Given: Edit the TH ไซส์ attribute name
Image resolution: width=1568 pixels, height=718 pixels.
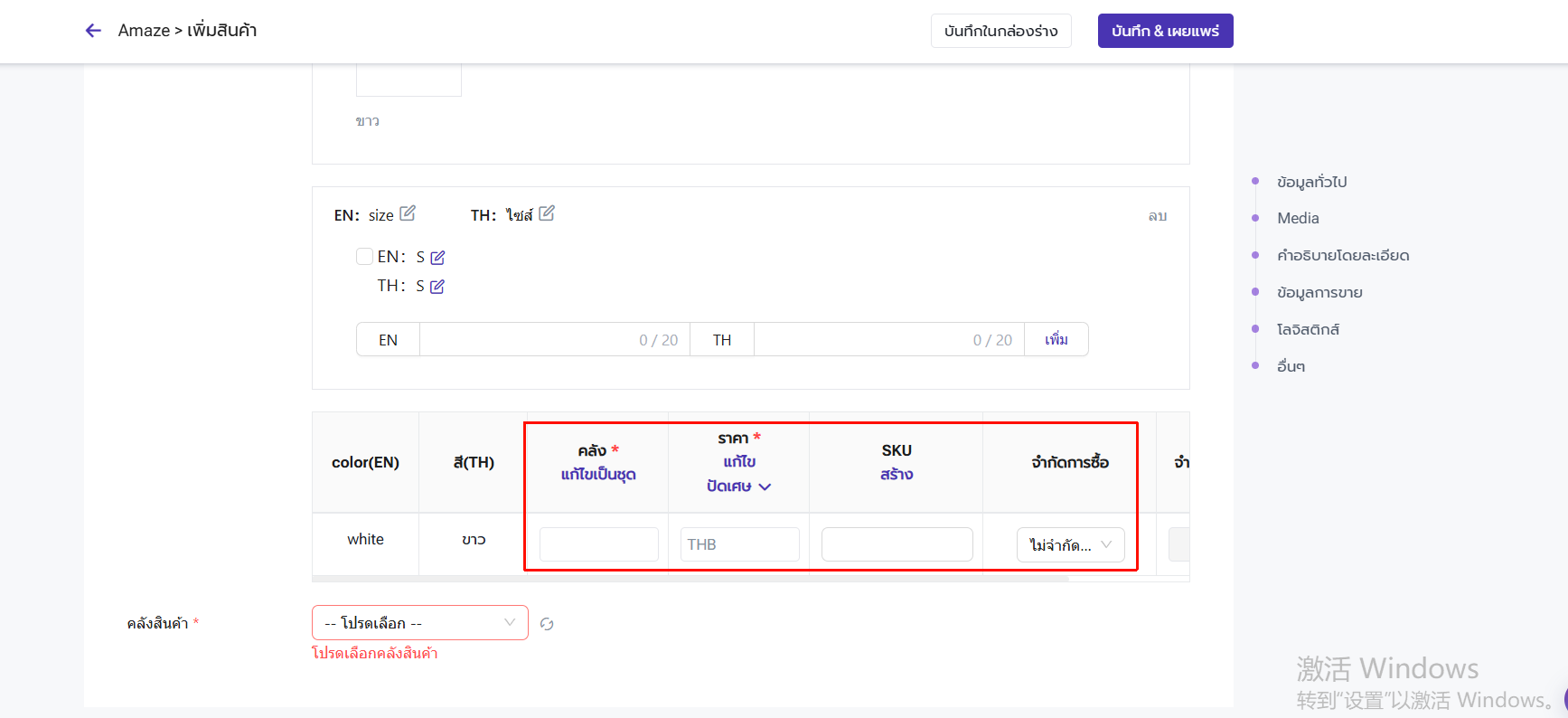Looking at the screenshot, I should tap(547, 213).
